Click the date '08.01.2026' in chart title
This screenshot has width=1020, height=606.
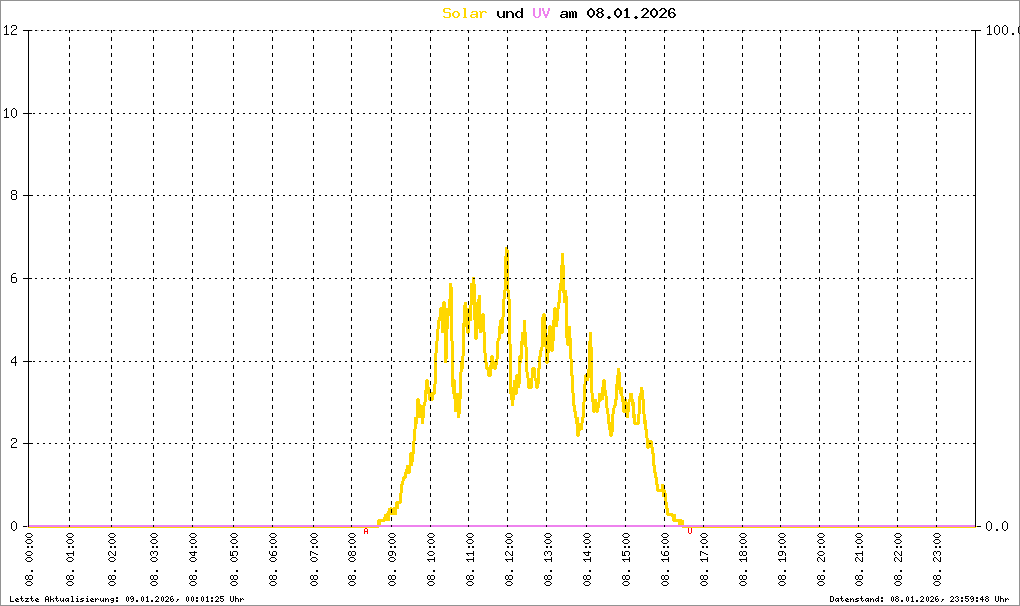(631, 13)
